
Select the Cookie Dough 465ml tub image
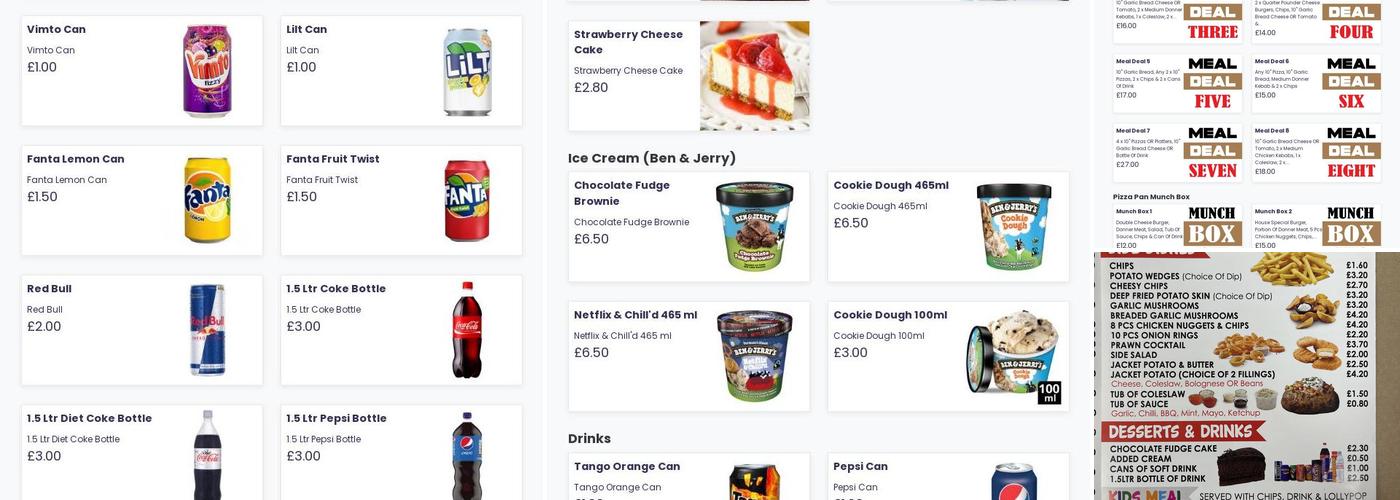(x=1014, y=226)
